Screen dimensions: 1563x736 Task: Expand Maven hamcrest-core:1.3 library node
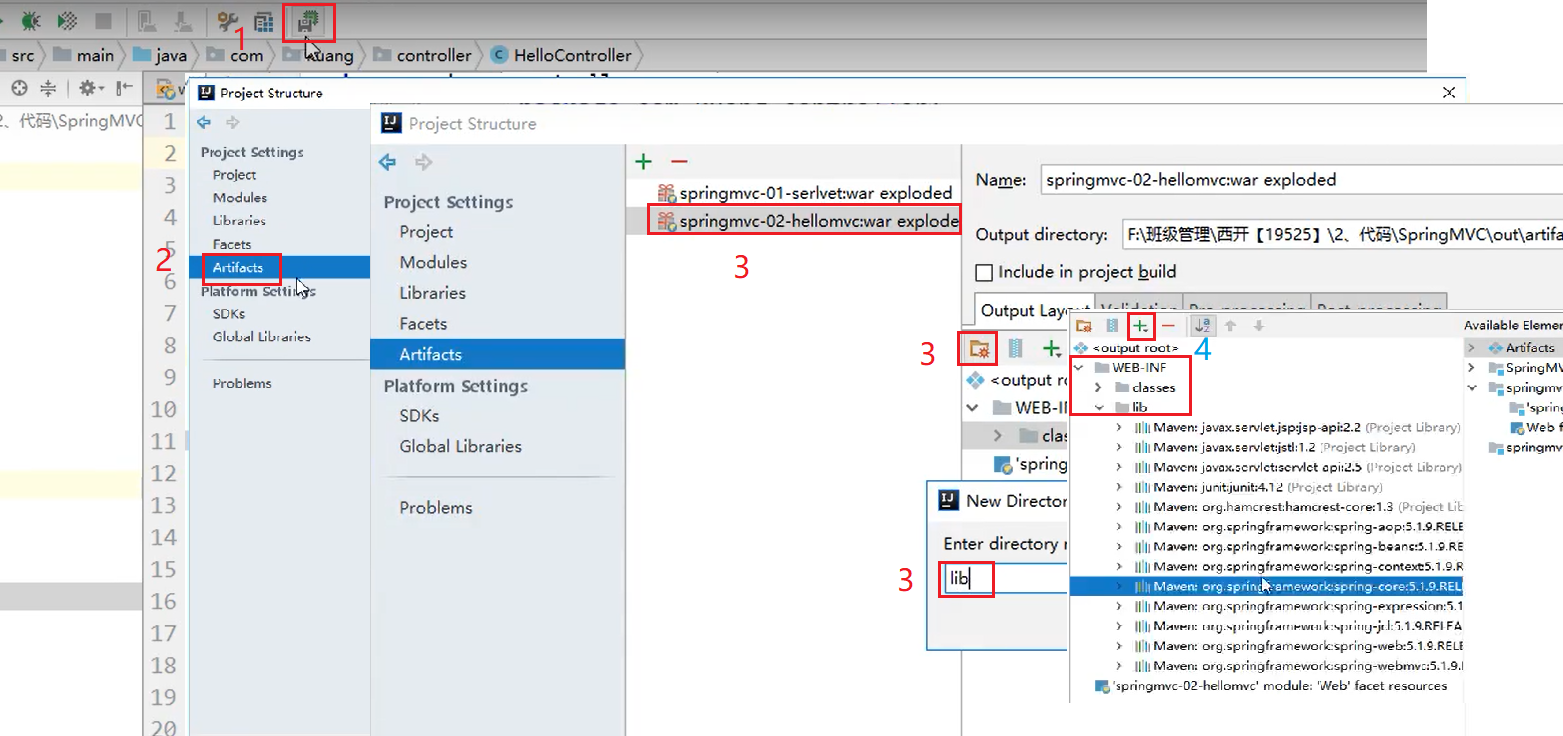[x=1118, y=507]
